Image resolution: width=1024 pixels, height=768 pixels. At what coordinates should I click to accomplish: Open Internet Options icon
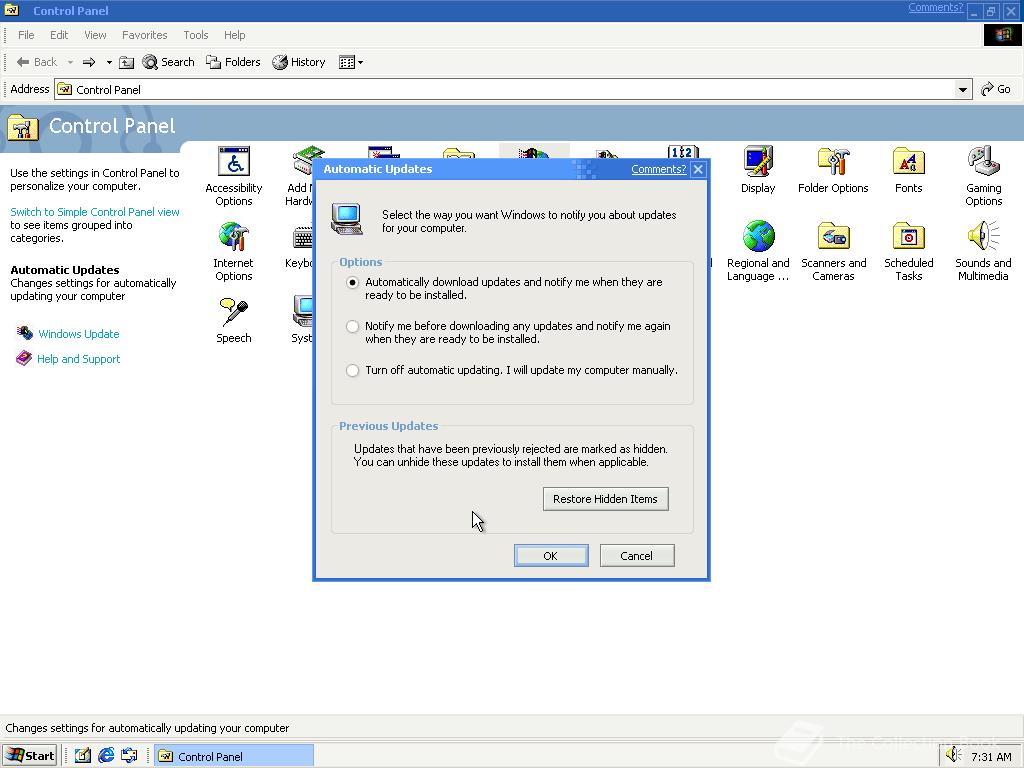coord(234,251)
